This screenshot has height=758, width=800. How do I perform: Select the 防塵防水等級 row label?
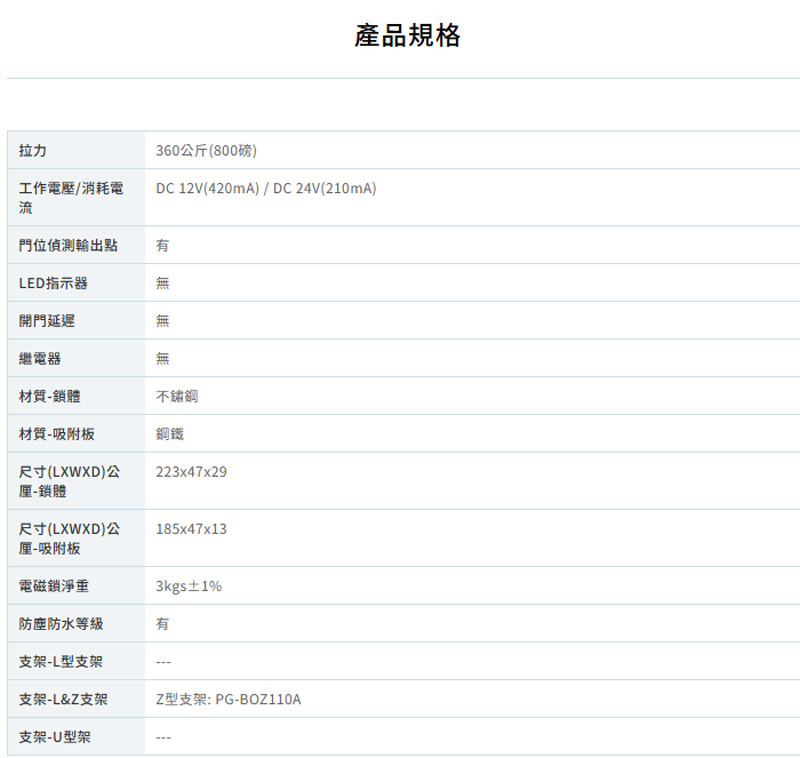61,623
